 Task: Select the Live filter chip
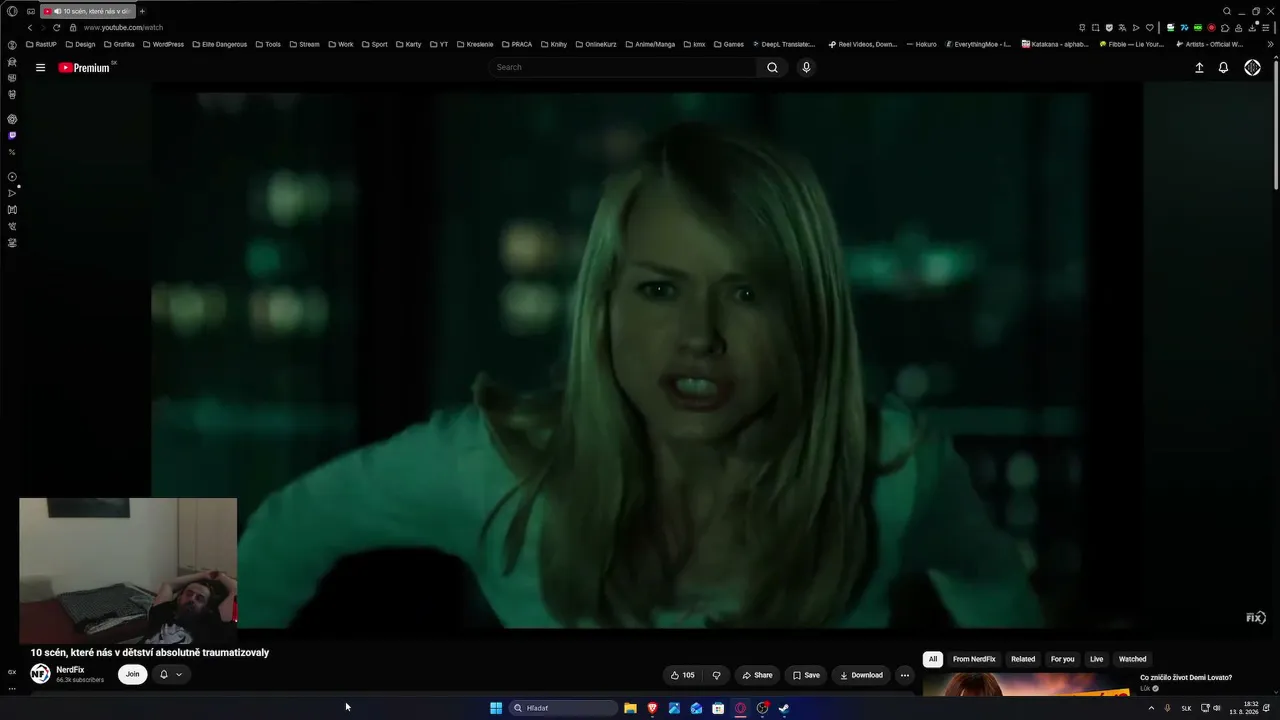1097,660
